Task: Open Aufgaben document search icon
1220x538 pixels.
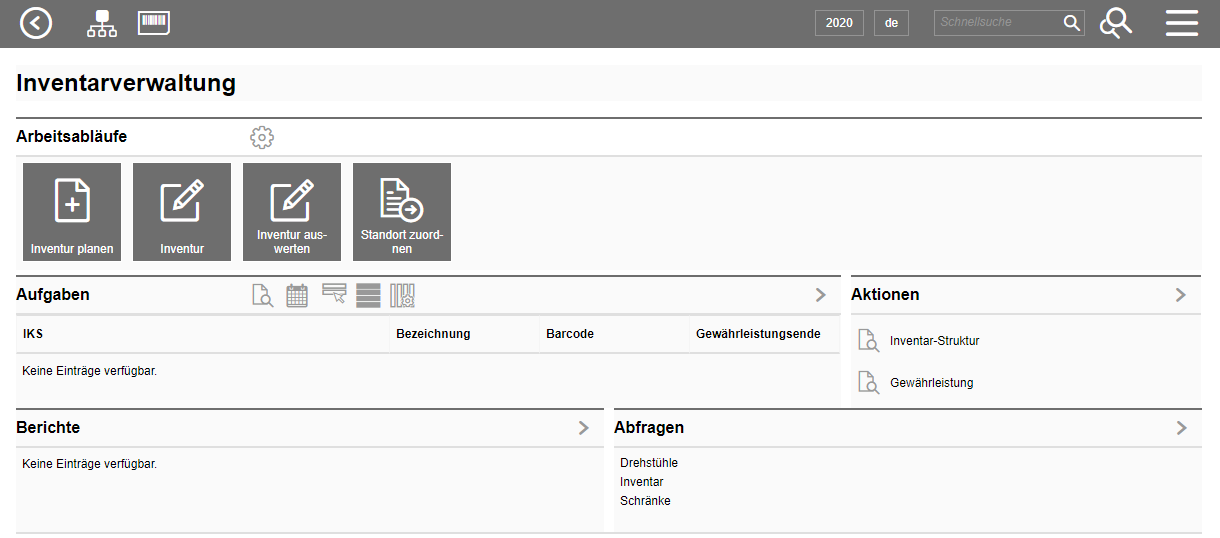Action: point(263,295)
